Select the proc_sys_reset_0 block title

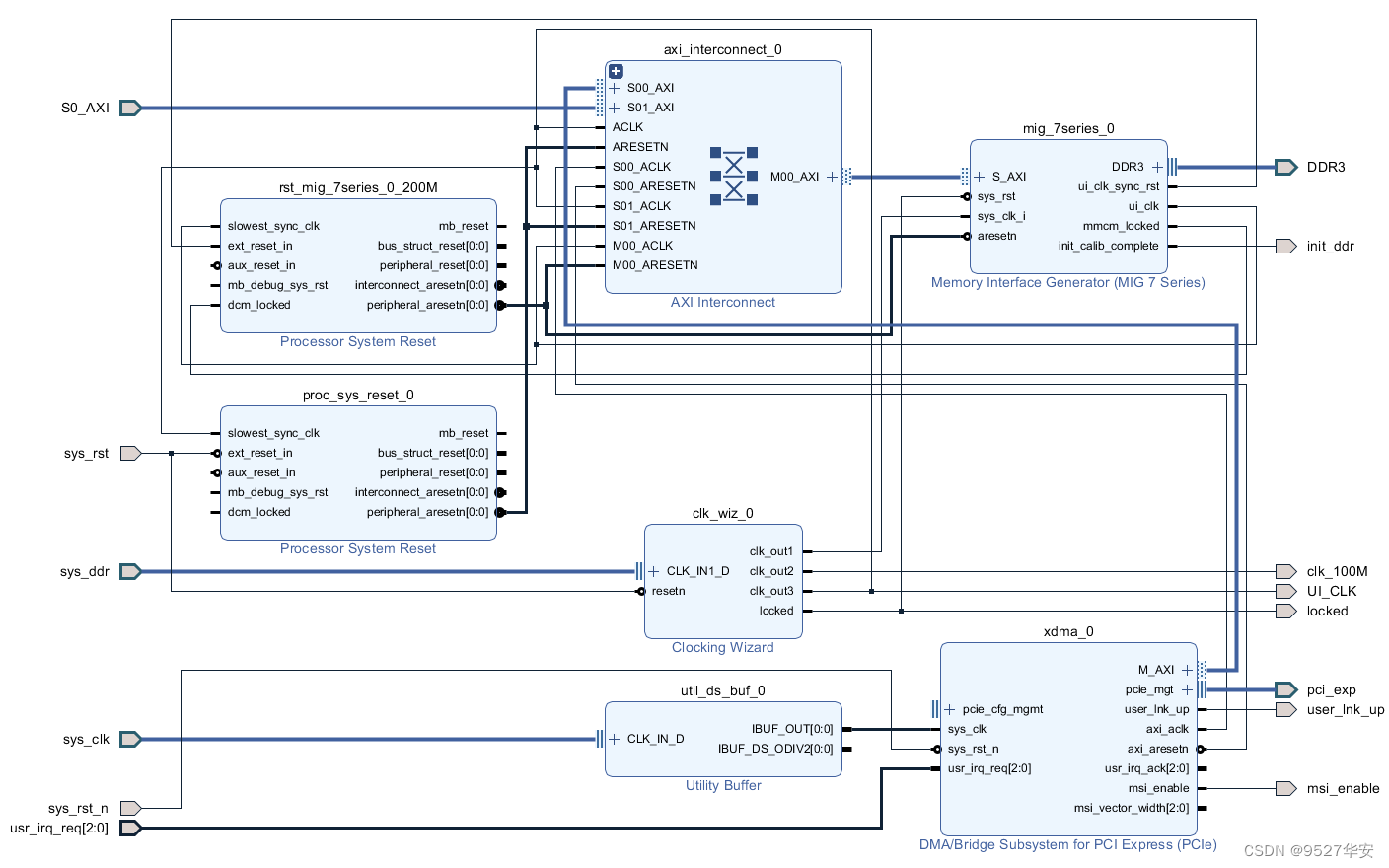click(x=358, y=395)
